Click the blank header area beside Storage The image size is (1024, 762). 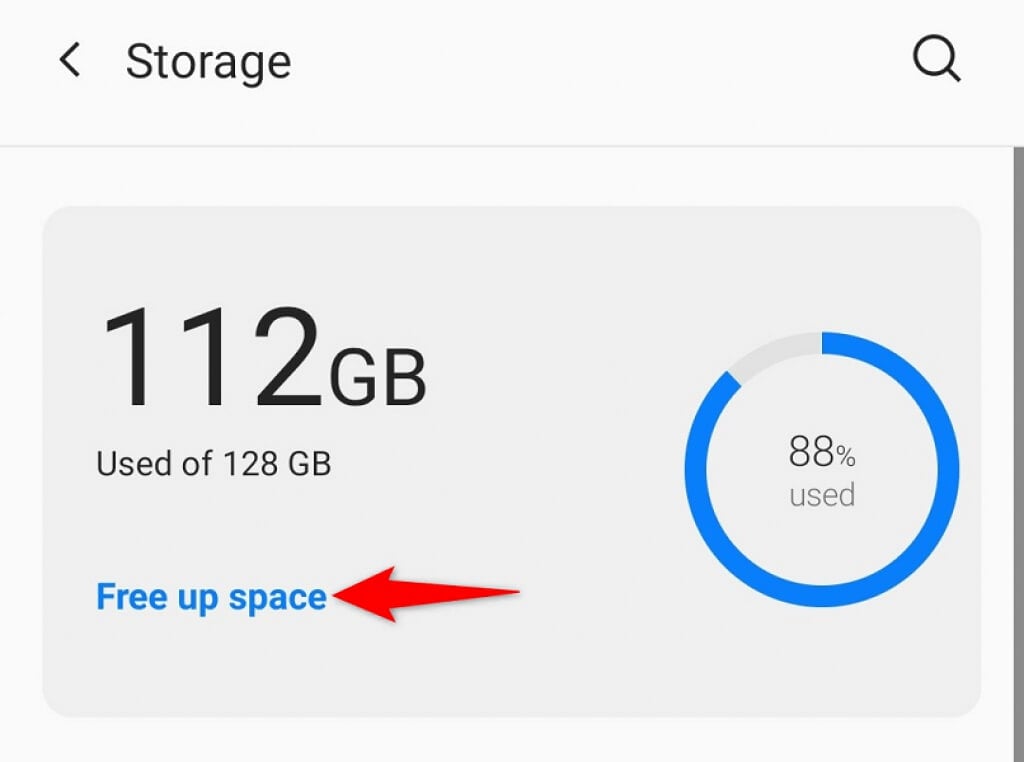coord(600,62)
